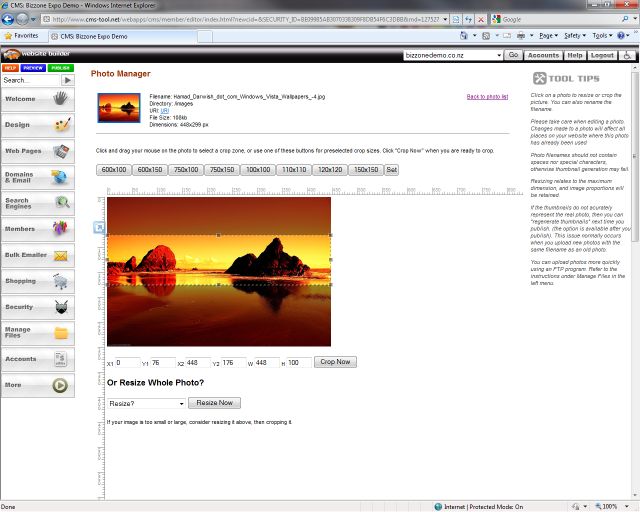The width and height of the screenshot is (640, 512).
Task: Follow the Back to photo list link
Action: click(487, 97)
